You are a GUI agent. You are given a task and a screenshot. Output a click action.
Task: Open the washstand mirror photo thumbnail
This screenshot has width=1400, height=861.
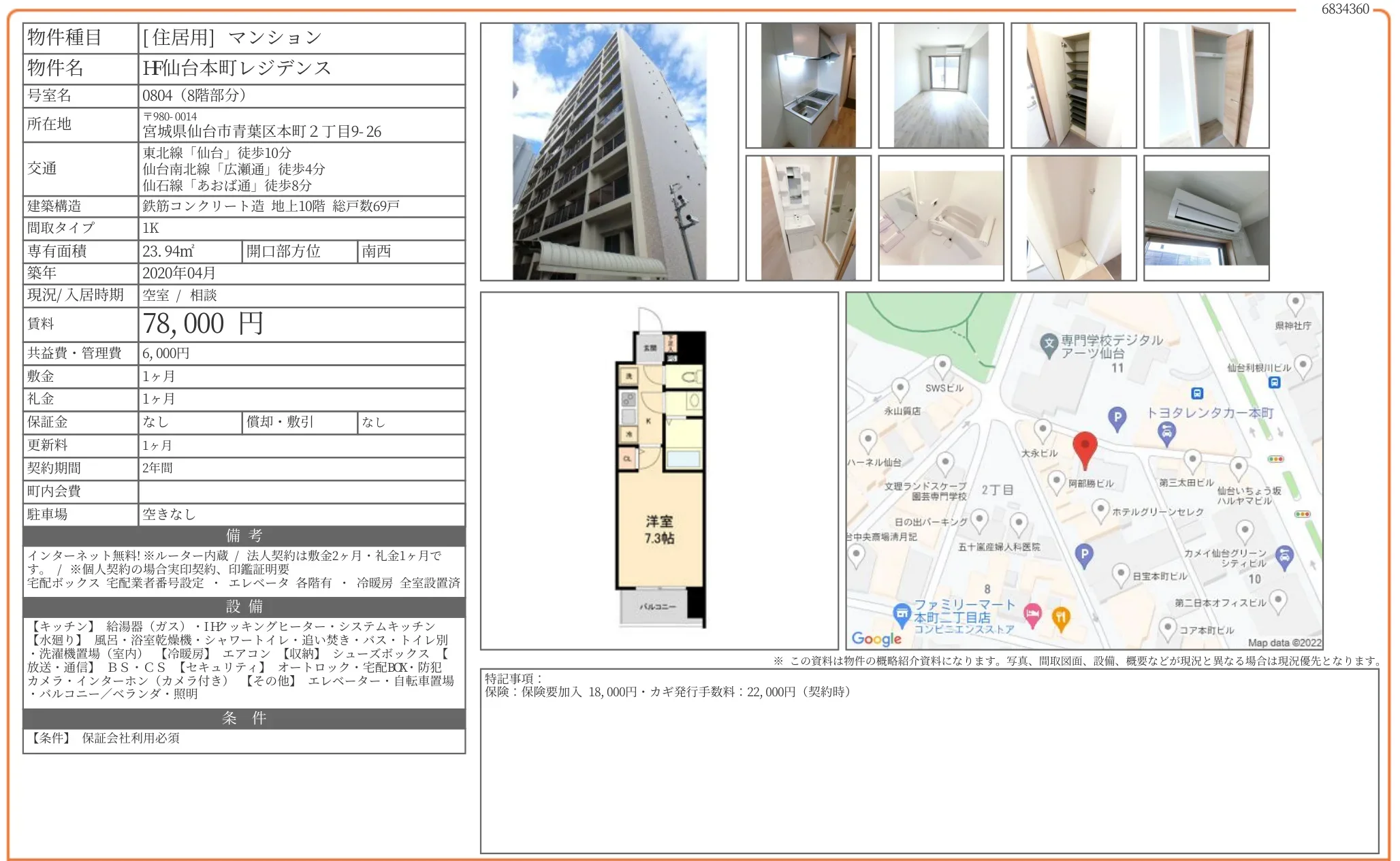808,218
